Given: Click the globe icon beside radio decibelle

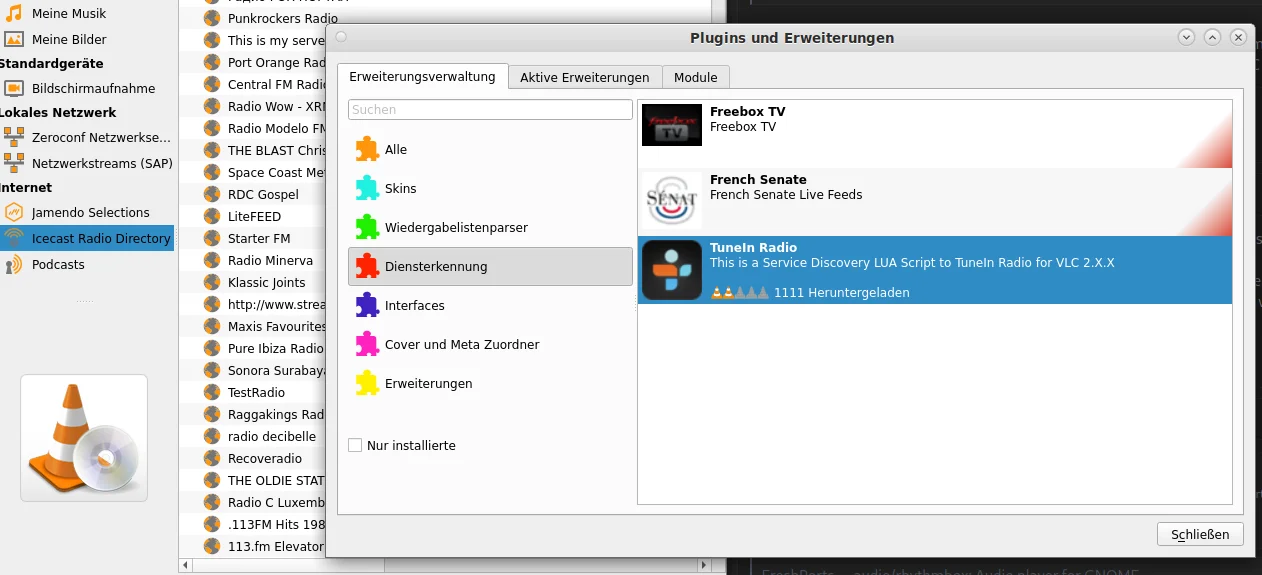Looking at the screenshot, I should coord(211,436).
